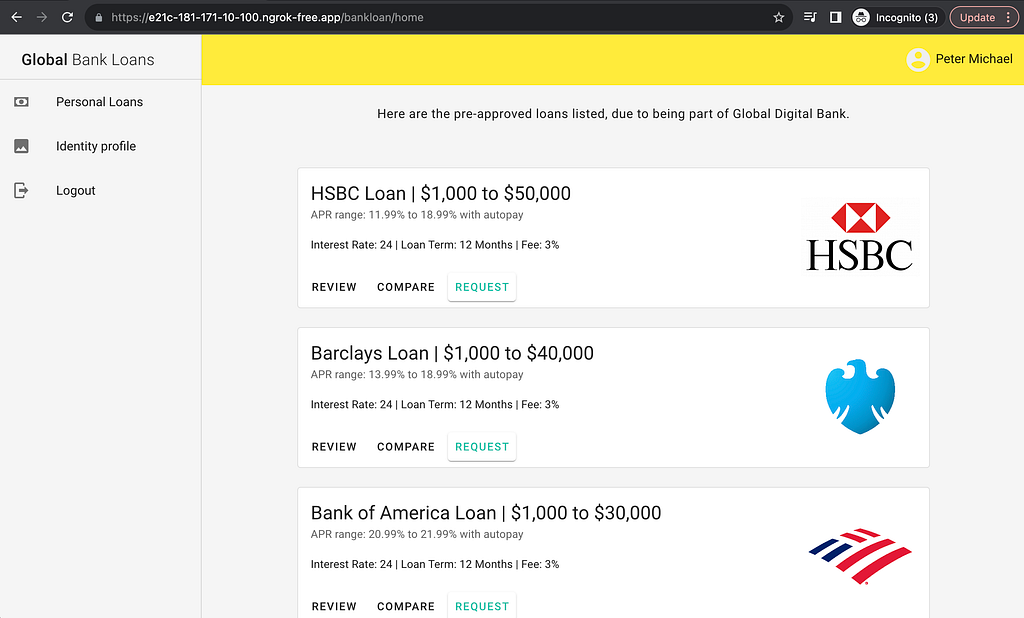Click the user avatar icon
The height and width of the screenshot is (618, 1024).
point(918,59)
